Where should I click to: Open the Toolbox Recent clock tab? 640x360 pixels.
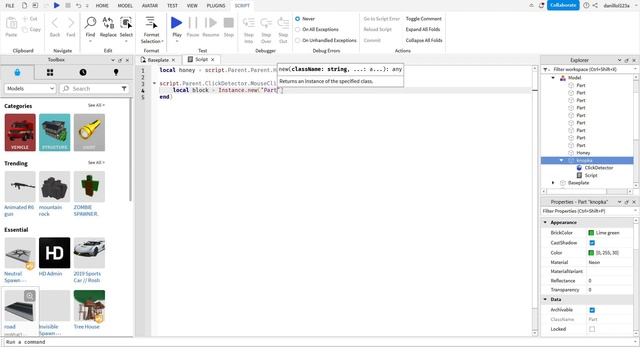(x=83, y=72)
